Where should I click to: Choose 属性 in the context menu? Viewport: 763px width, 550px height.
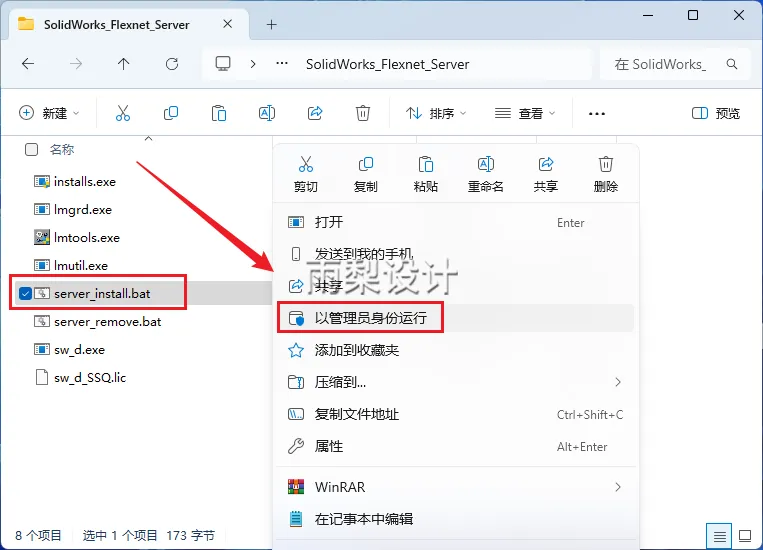tap(456, 446)
